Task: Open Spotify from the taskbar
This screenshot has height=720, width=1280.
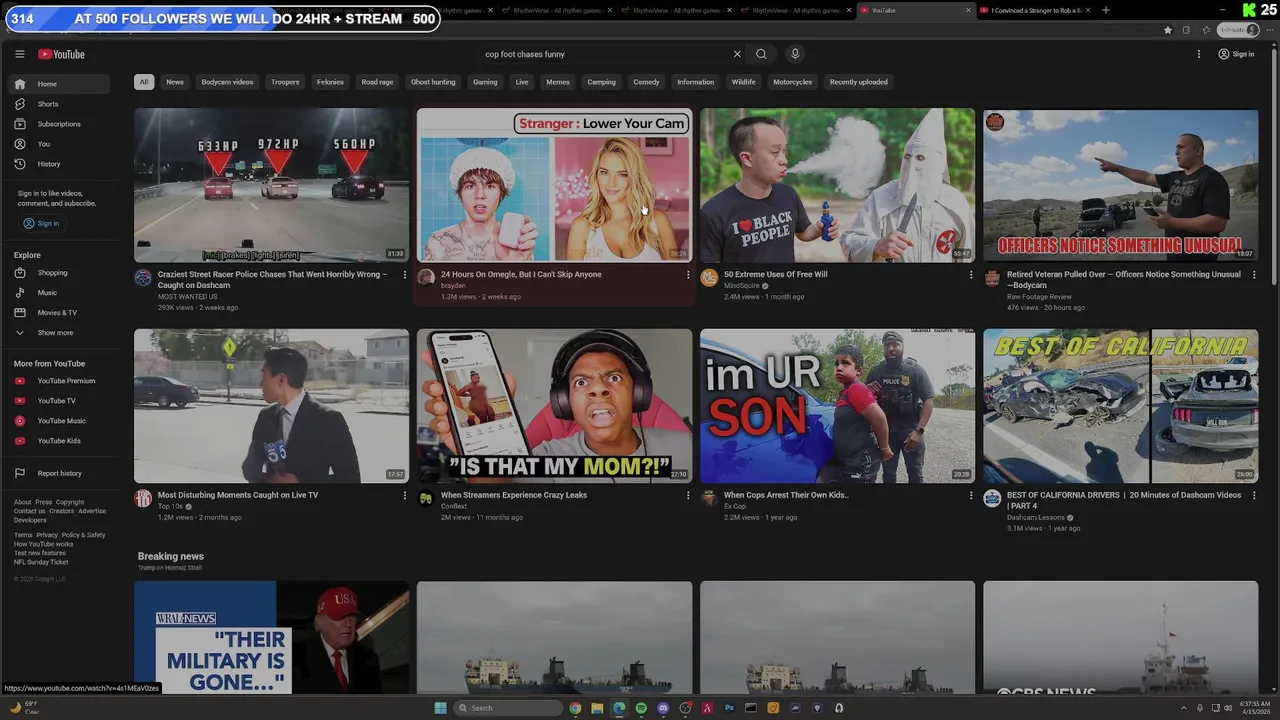Action: tap(641, 708)
